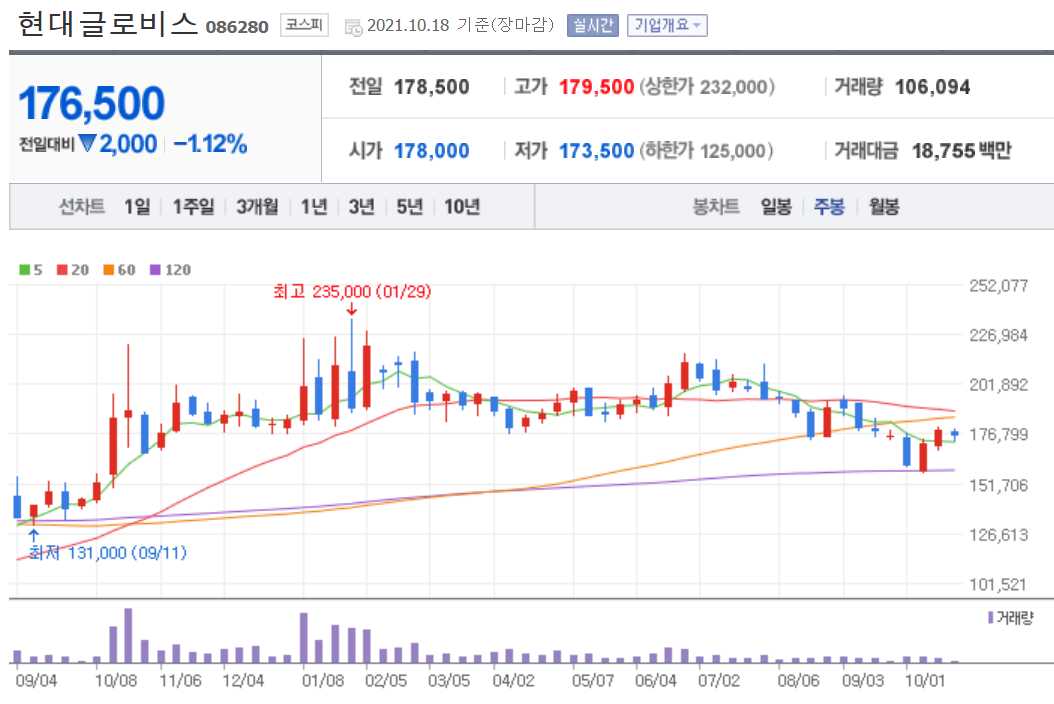Click the 현대글로비스 stock name heading
The height and width of the screenshot is (704, 1054).
[x=108, y=24]
